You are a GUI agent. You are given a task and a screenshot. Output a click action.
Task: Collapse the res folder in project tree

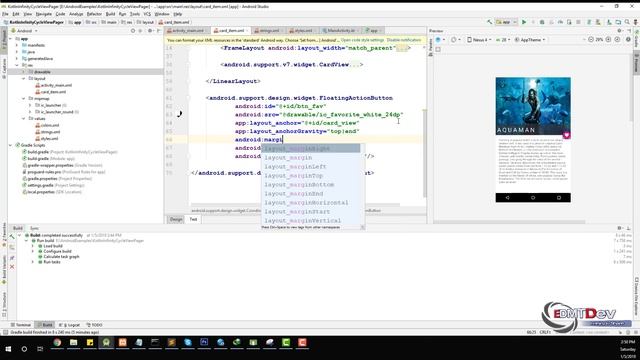pyautogui.click(x=17, y=65)
